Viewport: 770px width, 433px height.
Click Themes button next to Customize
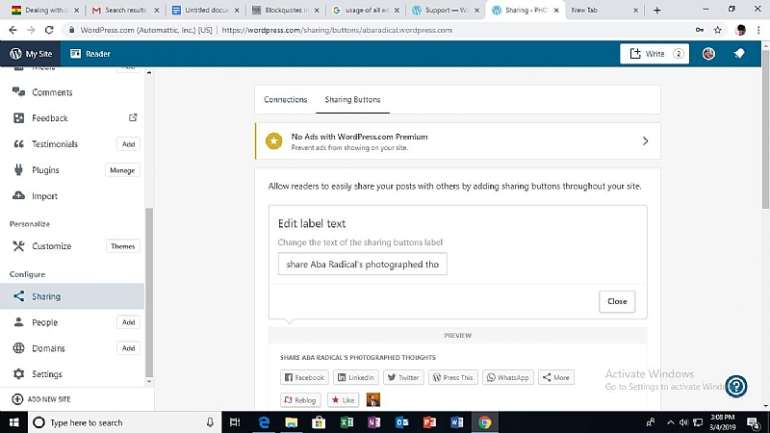(123, 246)
